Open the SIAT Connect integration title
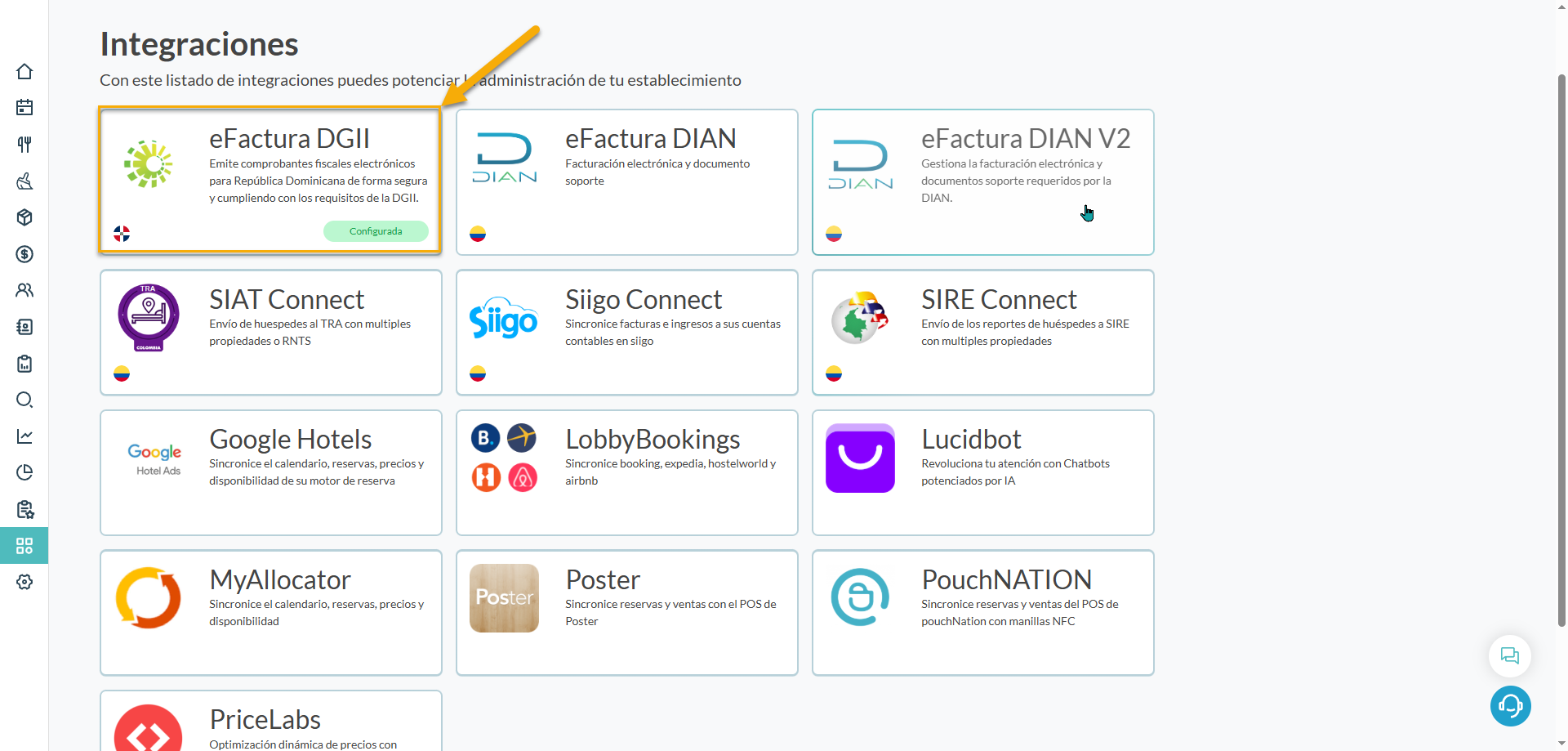 pyautogui.click(x=287, y=300)
